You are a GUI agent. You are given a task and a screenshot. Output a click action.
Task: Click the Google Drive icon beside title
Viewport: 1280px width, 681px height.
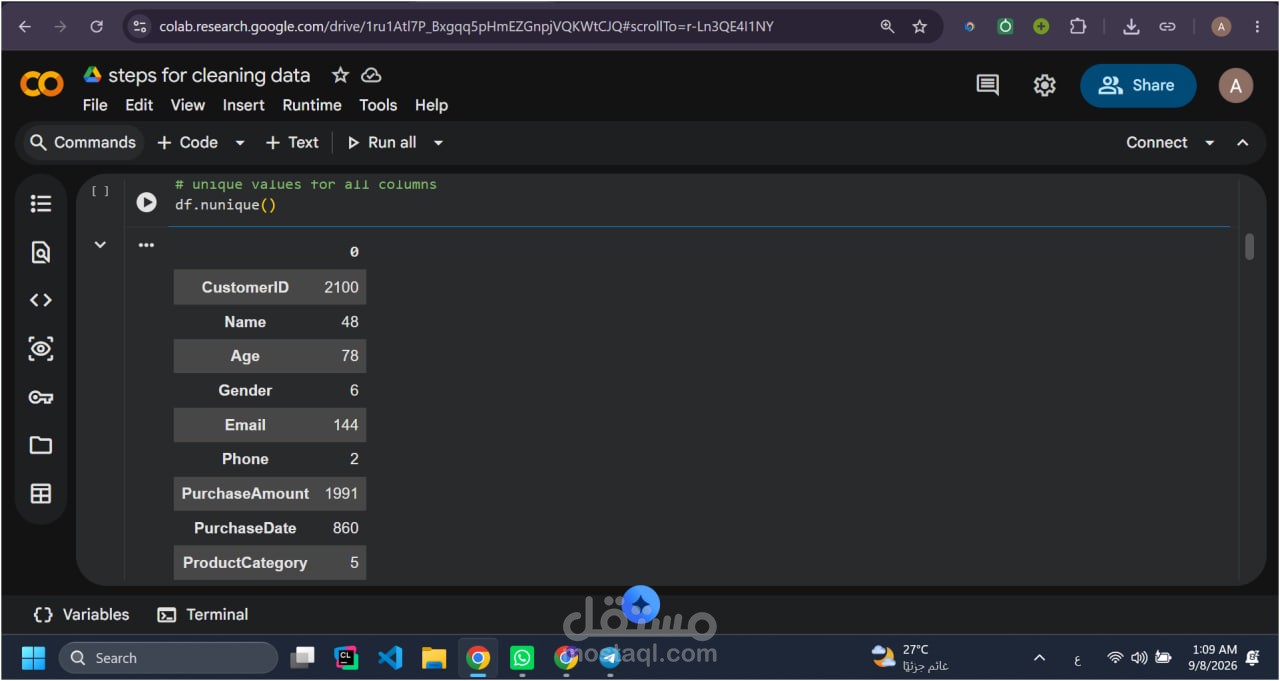coord(92,75)
